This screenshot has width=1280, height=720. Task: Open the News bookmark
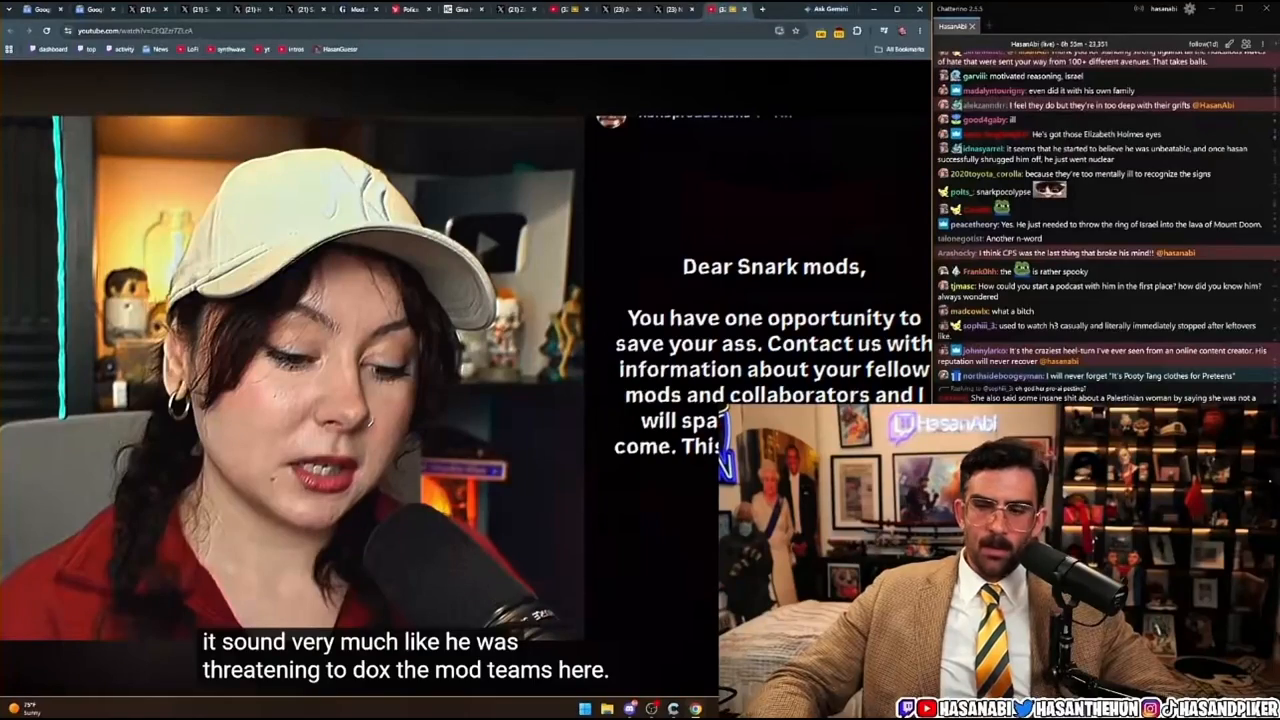(x=155, y=49)
